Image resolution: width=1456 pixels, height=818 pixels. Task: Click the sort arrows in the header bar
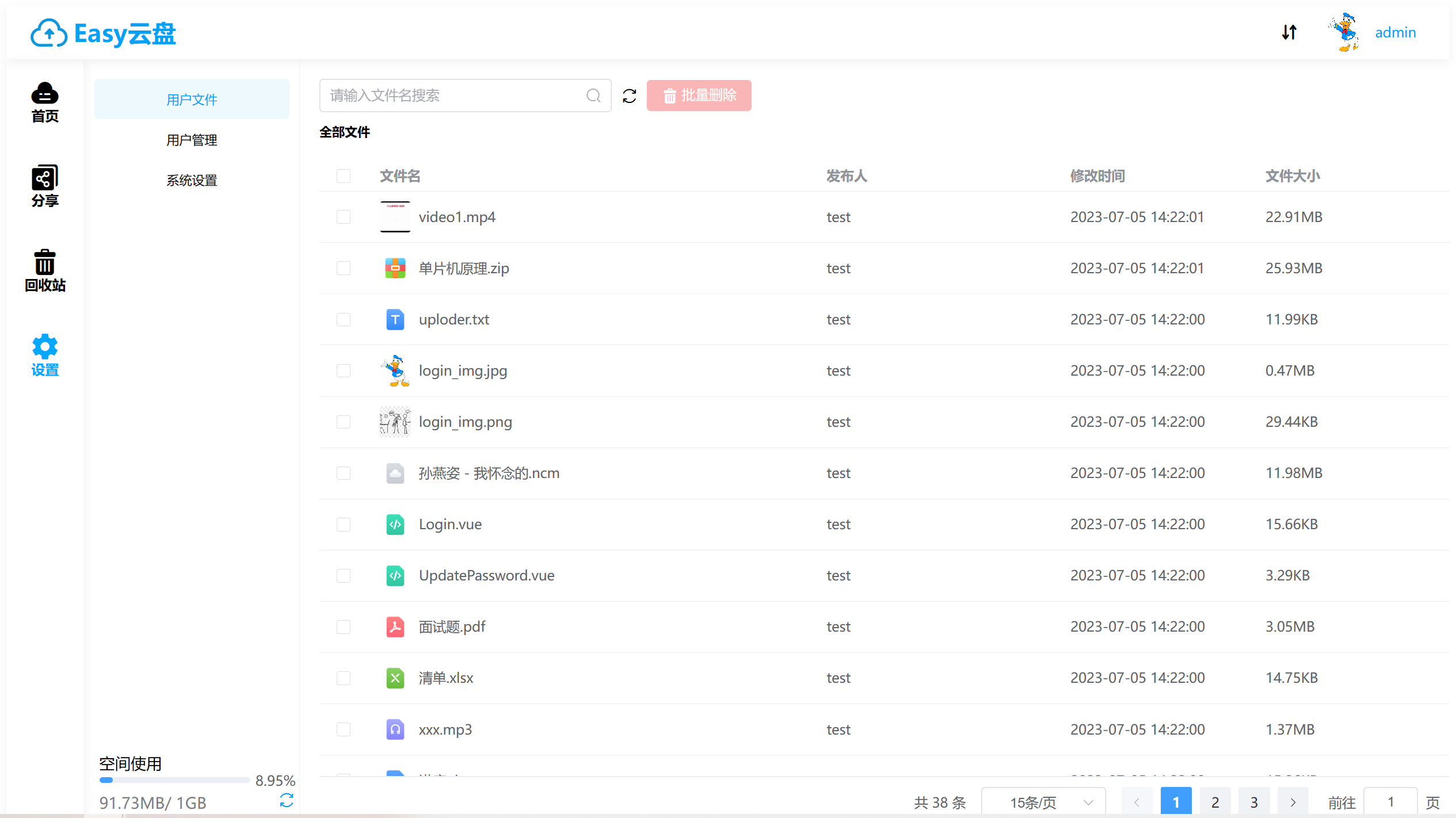1289,32
